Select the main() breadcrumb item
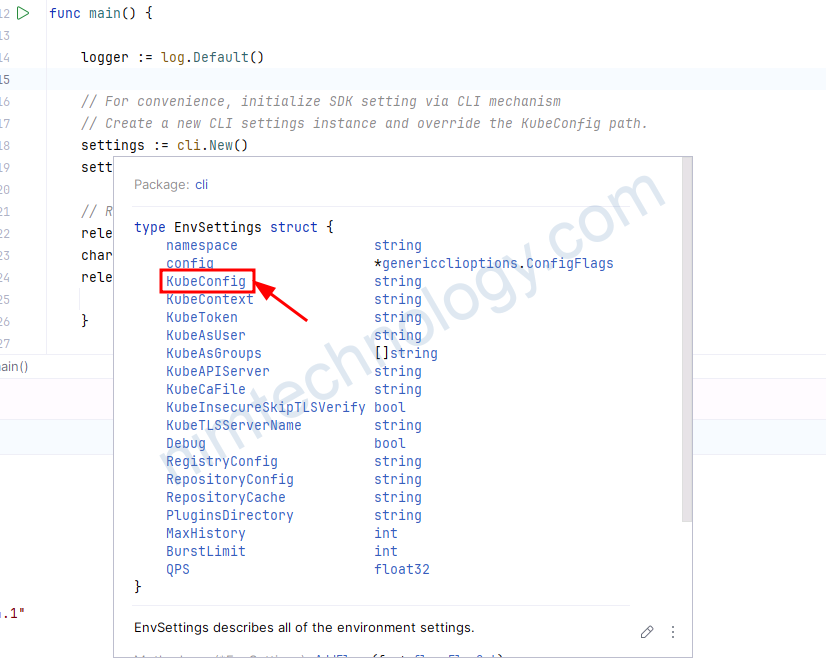This screenshot has width=826, height=660. [14, 367]
